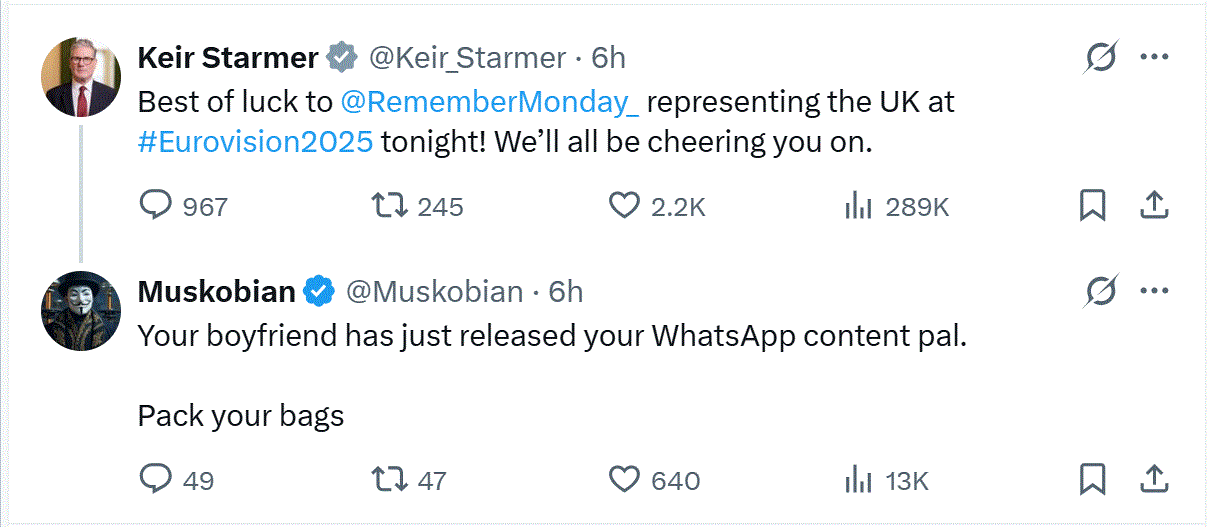Open the #Eurovision2025 hashtag
The width and height of the screenshot is (1209, 527).
[255, 142]
